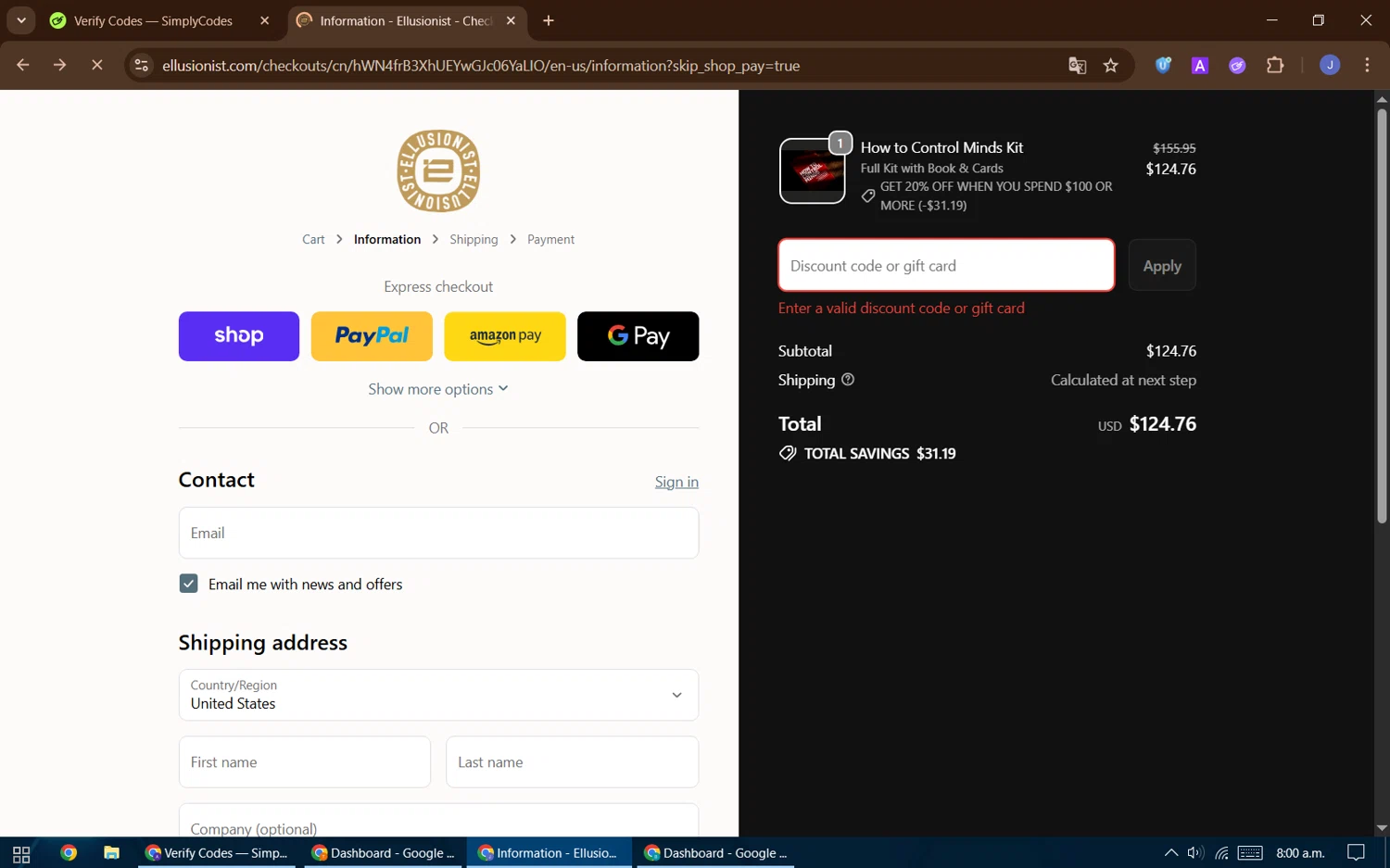Screen dimensions: 1390x868
Task: Pay with Amazon Pay button
Action: (505, 336)
